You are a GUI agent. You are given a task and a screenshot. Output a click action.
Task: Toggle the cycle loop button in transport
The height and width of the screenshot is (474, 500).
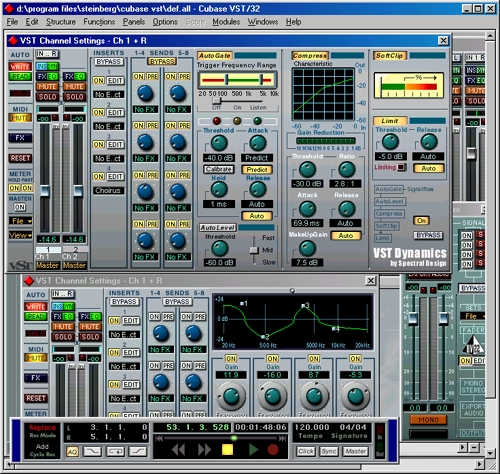pyautogui.click(x=115, y=452)
